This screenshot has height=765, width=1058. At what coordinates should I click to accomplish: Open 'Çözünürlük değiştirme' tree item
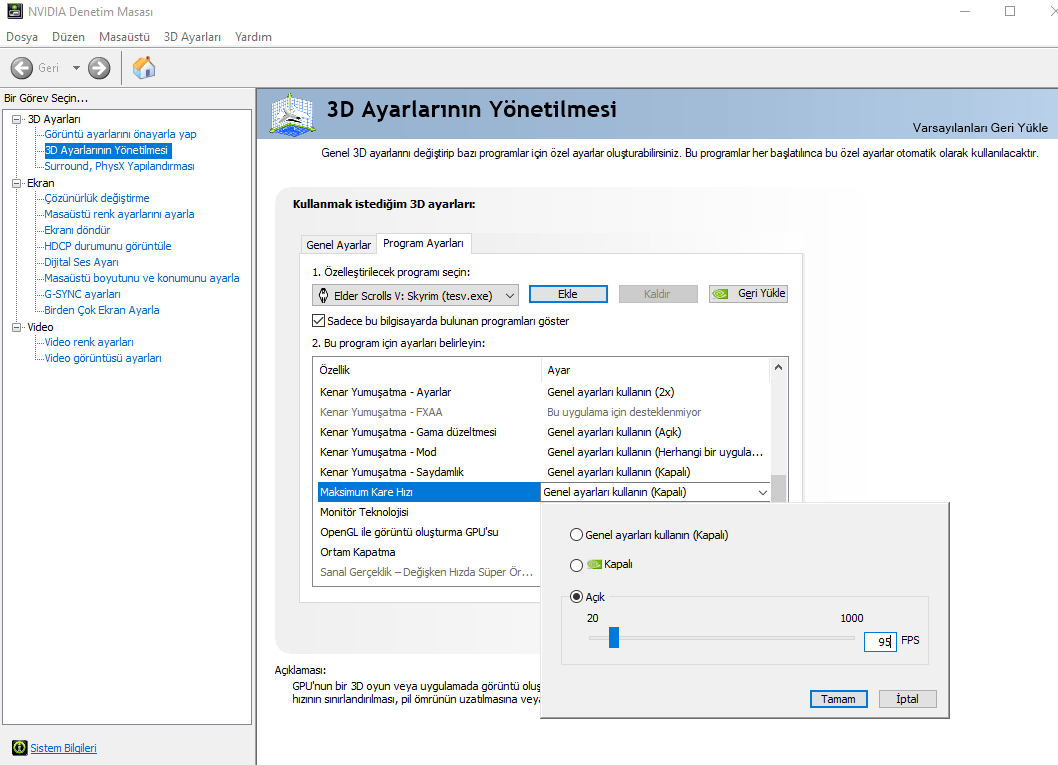[96, 198]
